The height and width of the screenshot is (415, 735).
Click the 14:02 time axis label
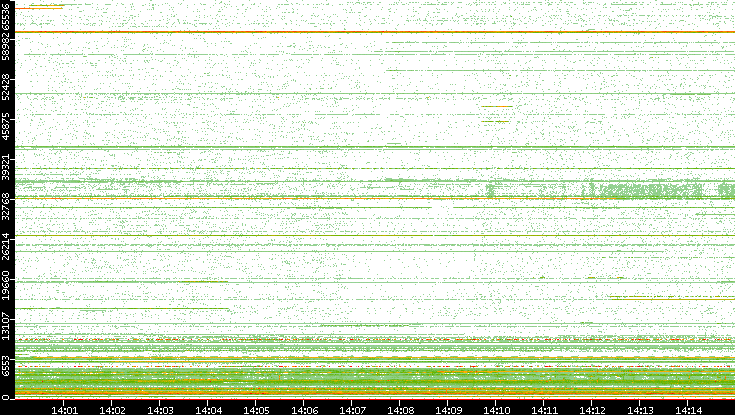[112, 410]
